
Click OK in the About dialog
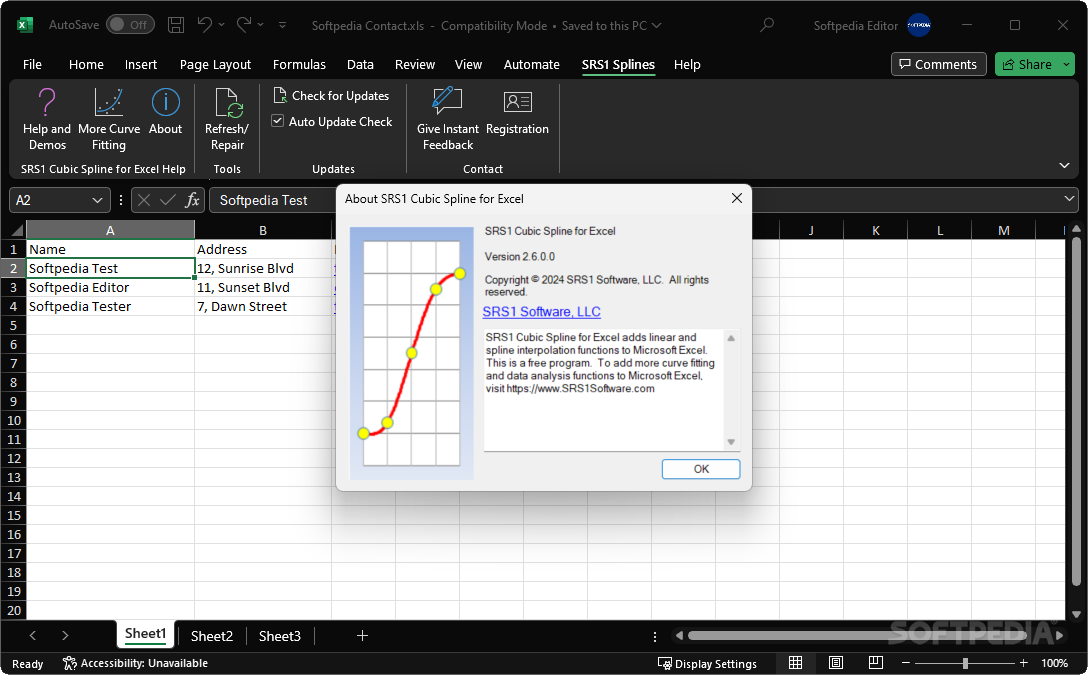[701, 469]
